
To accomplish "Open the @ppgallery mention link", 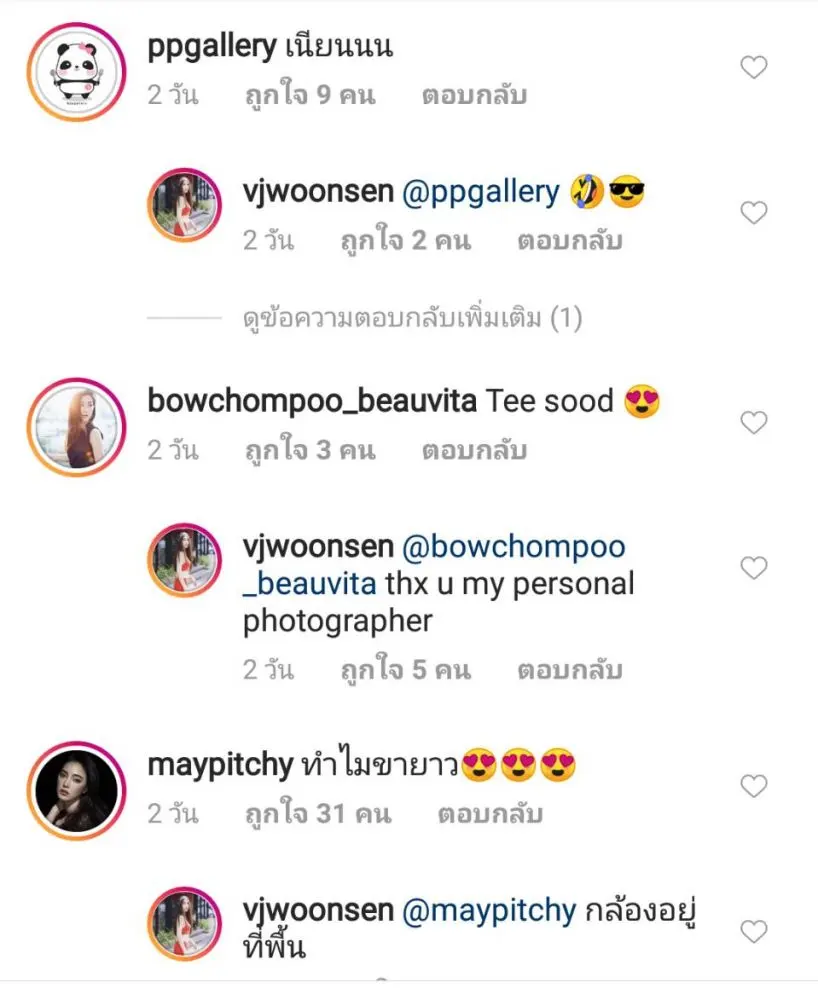I will [480, 192].
